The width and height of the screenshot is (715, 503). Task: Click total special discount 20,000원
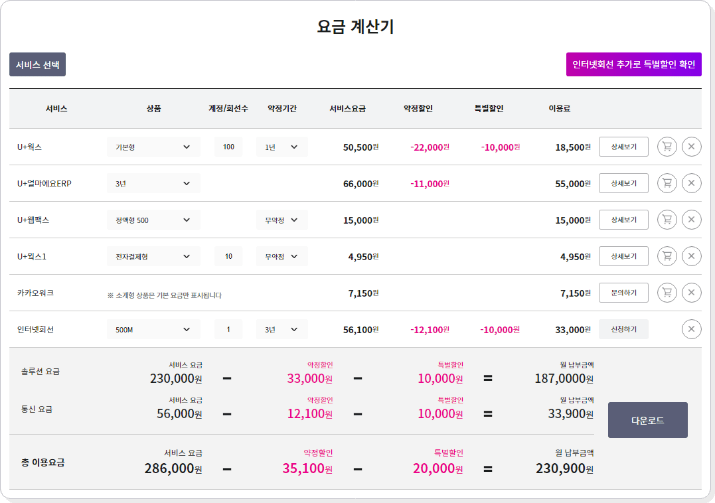438,468
